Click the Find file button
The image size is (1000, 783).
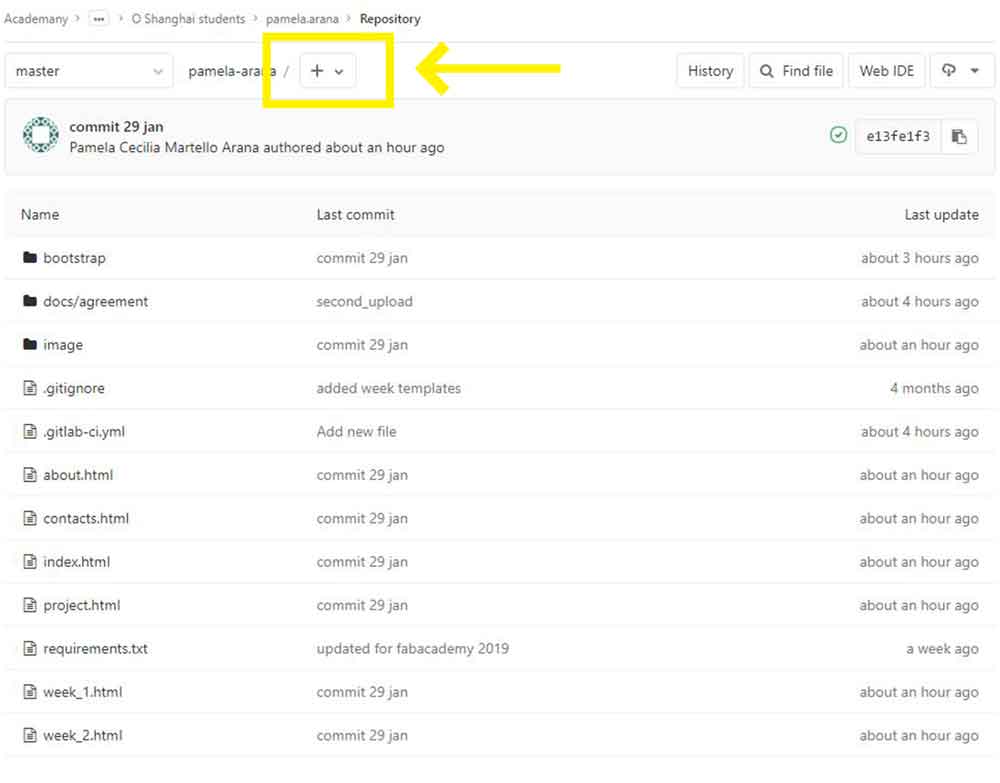point(796,71)
